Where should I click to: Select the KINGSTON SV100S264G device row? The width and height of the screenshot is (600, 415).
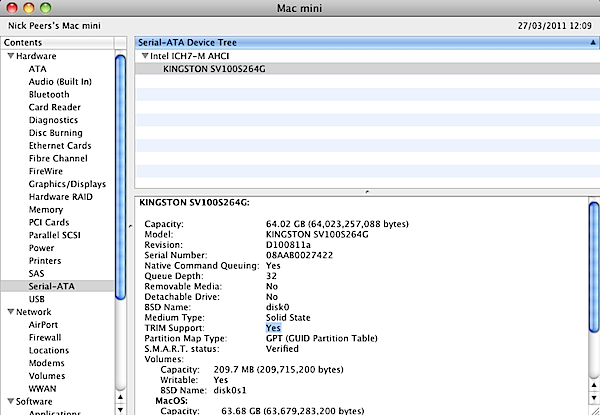coord(367,69)
